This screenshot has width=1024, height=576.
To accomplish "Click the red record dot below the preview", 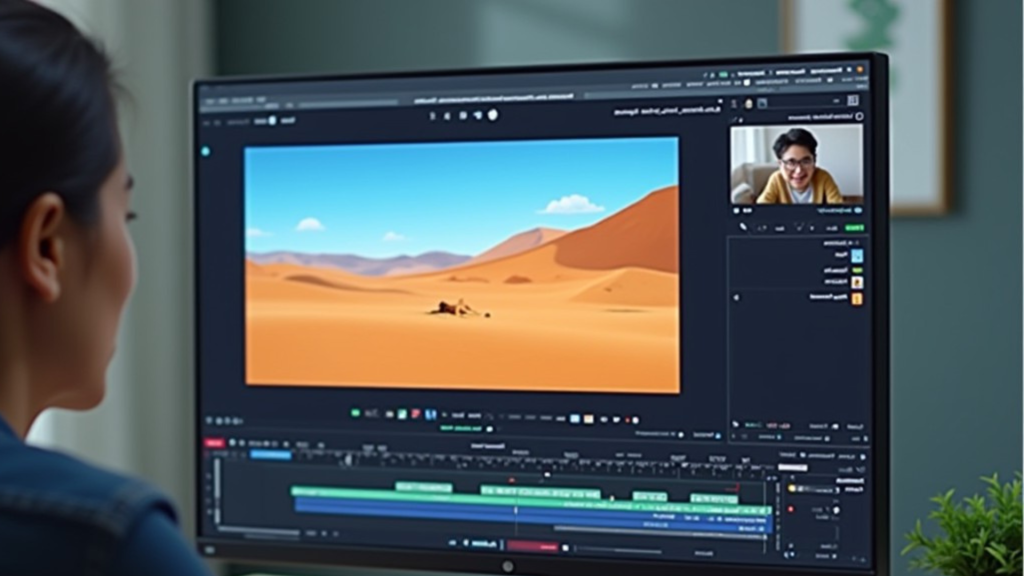I will [x=628, y=420].
